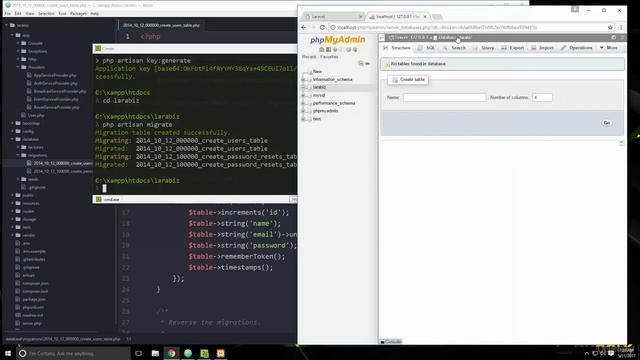Select performance_schema database

point(334,103)
